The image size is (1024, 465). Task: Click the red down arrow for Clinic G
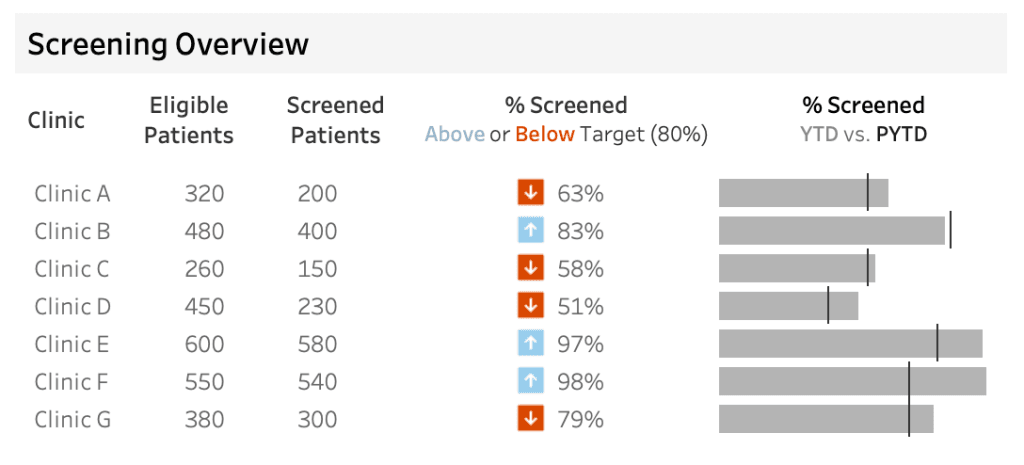530,419
